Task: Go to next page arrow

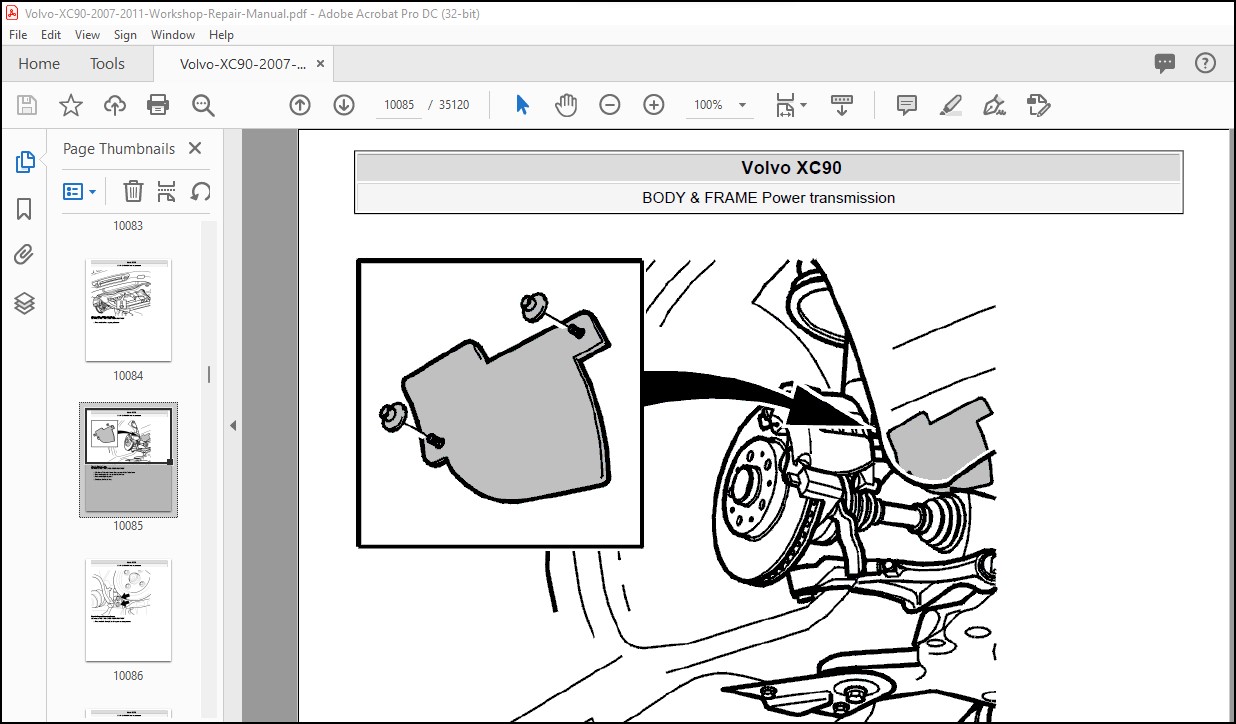Action: coord(344,105)
